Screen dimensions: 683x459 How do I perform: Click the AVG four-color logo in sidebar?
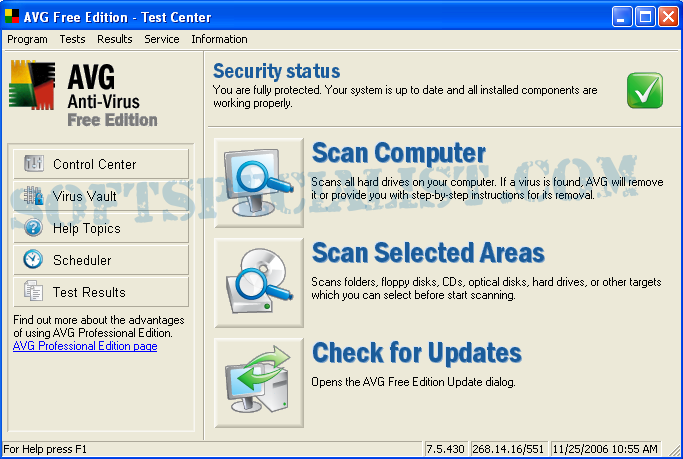(32, 85)
